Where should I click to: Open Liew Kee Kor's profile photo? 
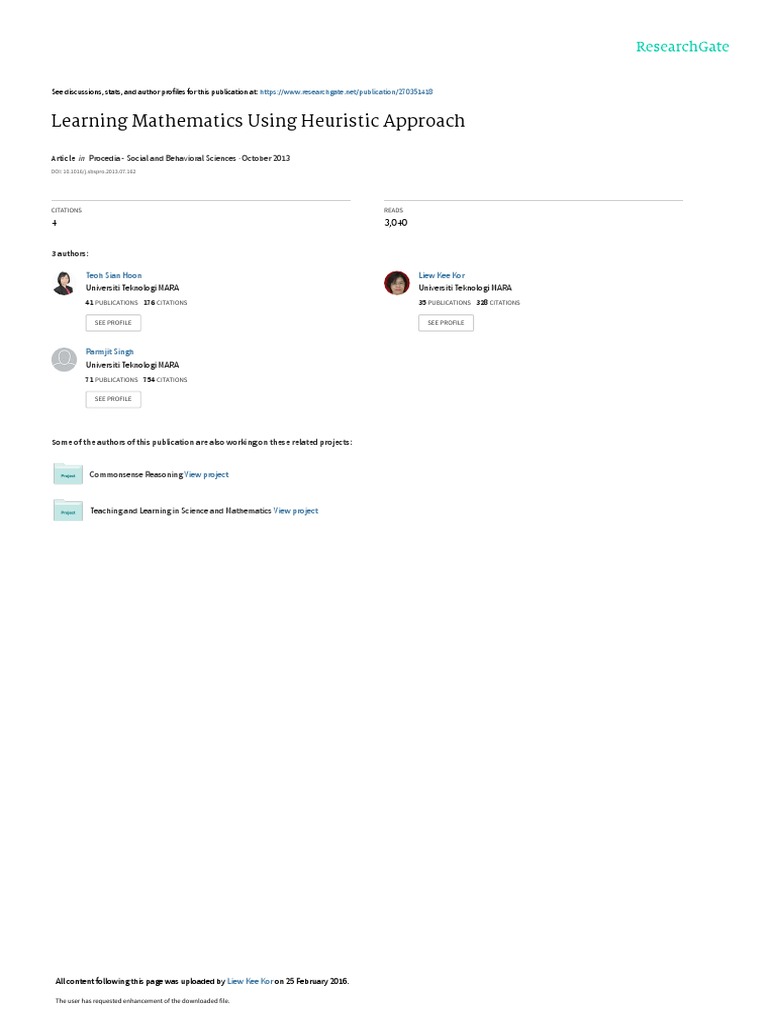tap(396, 283)
